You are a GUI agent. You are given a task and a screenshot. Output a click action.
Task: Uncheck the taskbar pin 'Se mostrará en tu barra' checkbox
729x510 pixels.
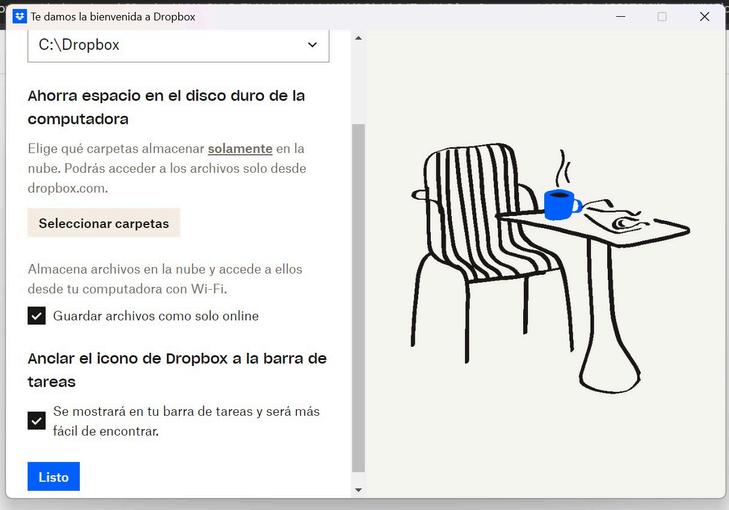[37, 421]
